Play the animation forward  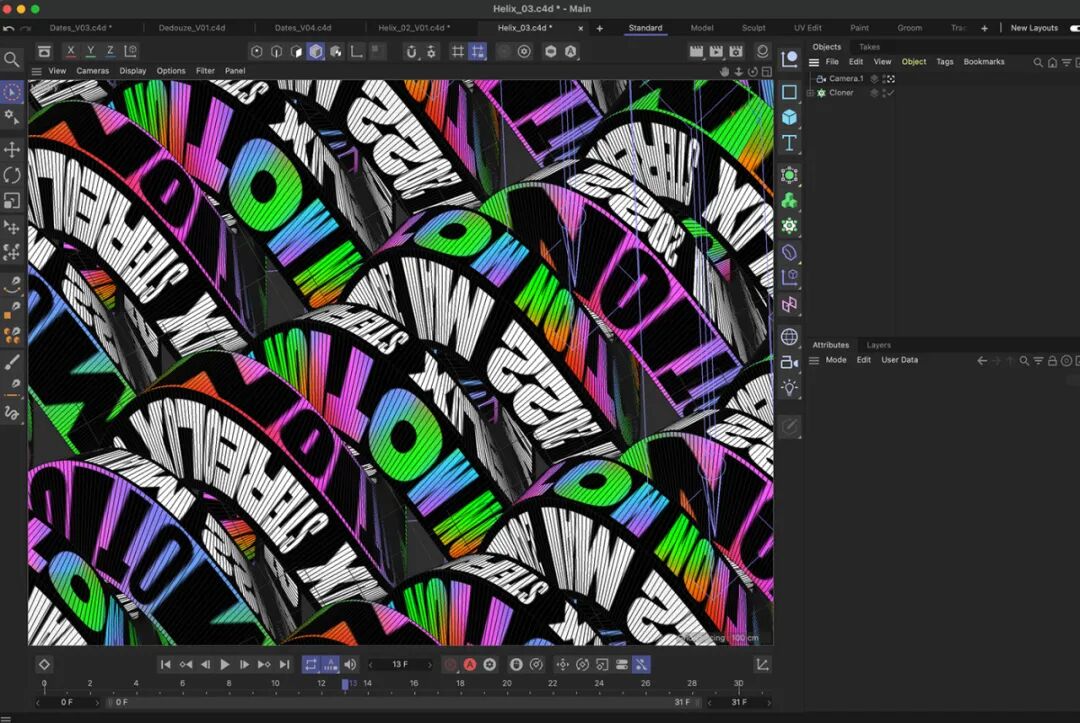(x=225, y=664)
